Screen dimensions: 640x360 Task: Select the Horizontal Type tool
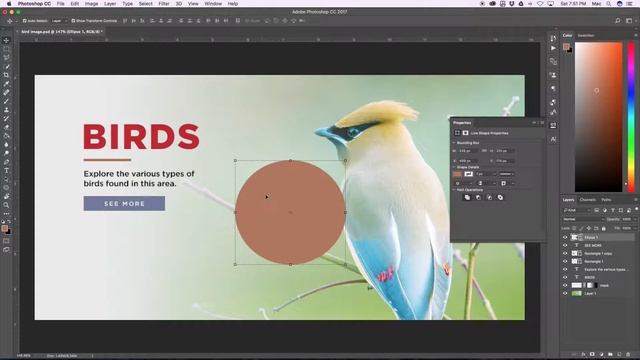[6, 171]
